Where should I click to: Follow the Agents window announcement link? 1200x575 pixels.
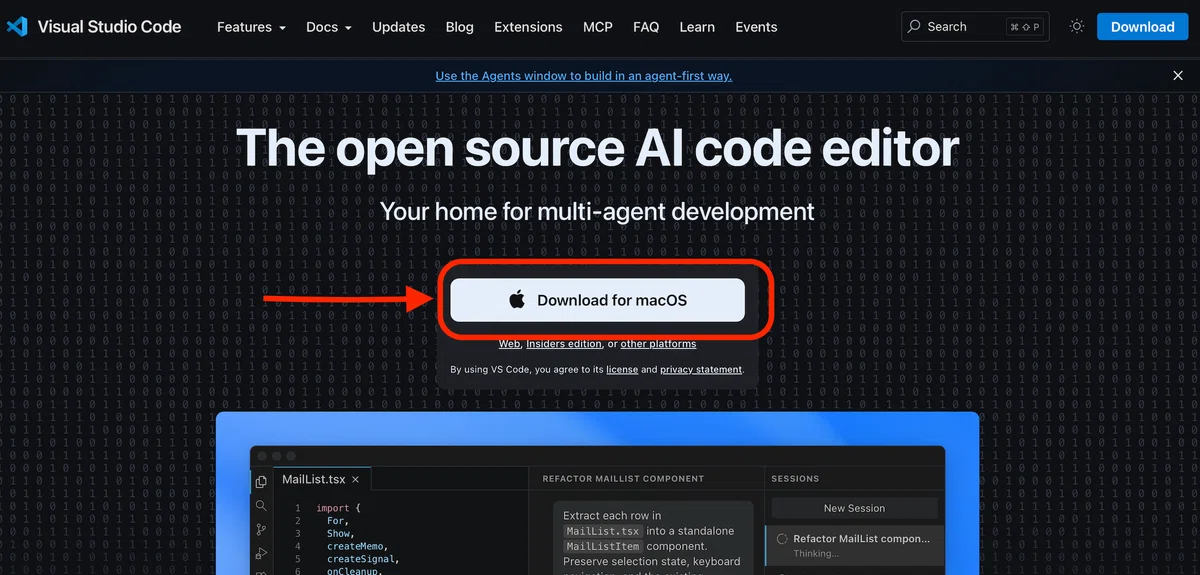tap(584, 76)
